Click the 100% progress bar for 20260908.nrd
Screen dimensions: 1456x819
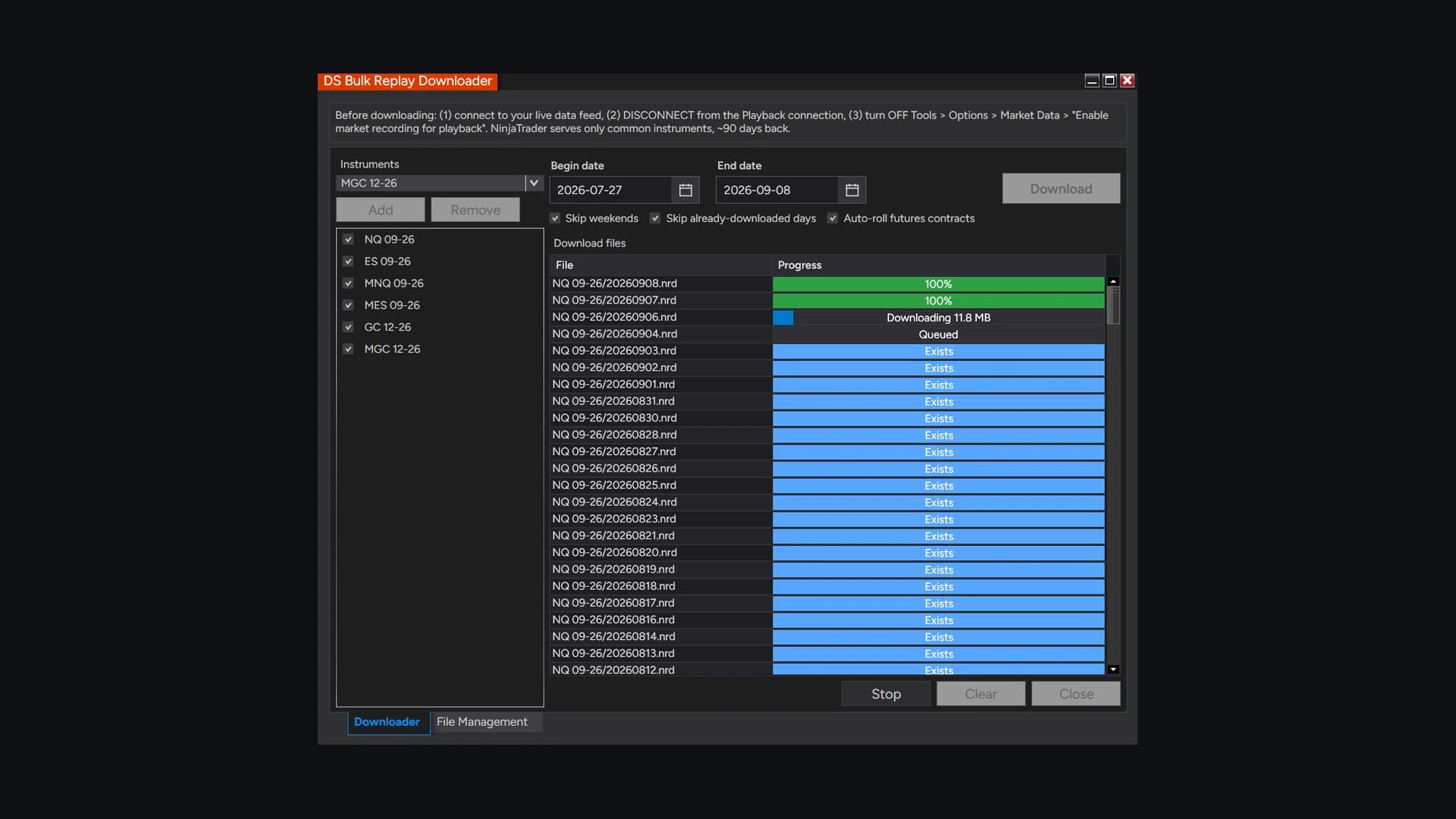(939, 284)
